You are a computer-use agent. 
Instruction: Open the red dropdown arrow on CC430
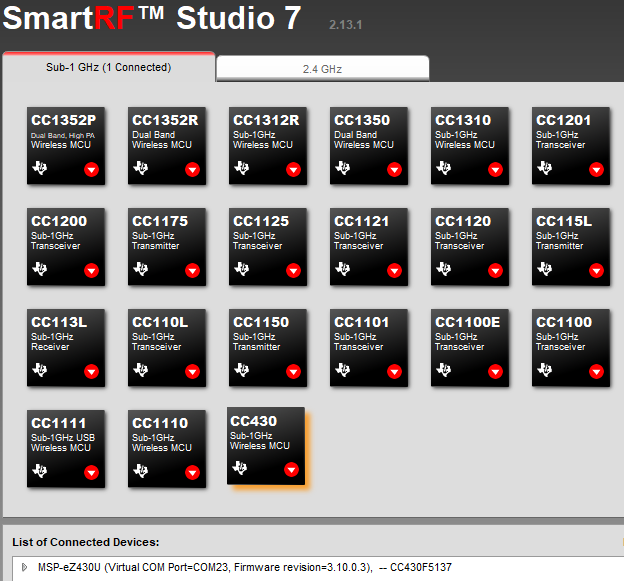coord(291,470)
